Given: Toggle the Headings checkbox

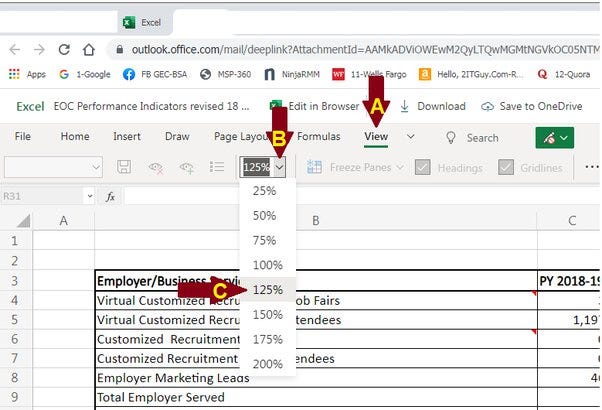Looking at the screenshot, I should pos(423,167).
